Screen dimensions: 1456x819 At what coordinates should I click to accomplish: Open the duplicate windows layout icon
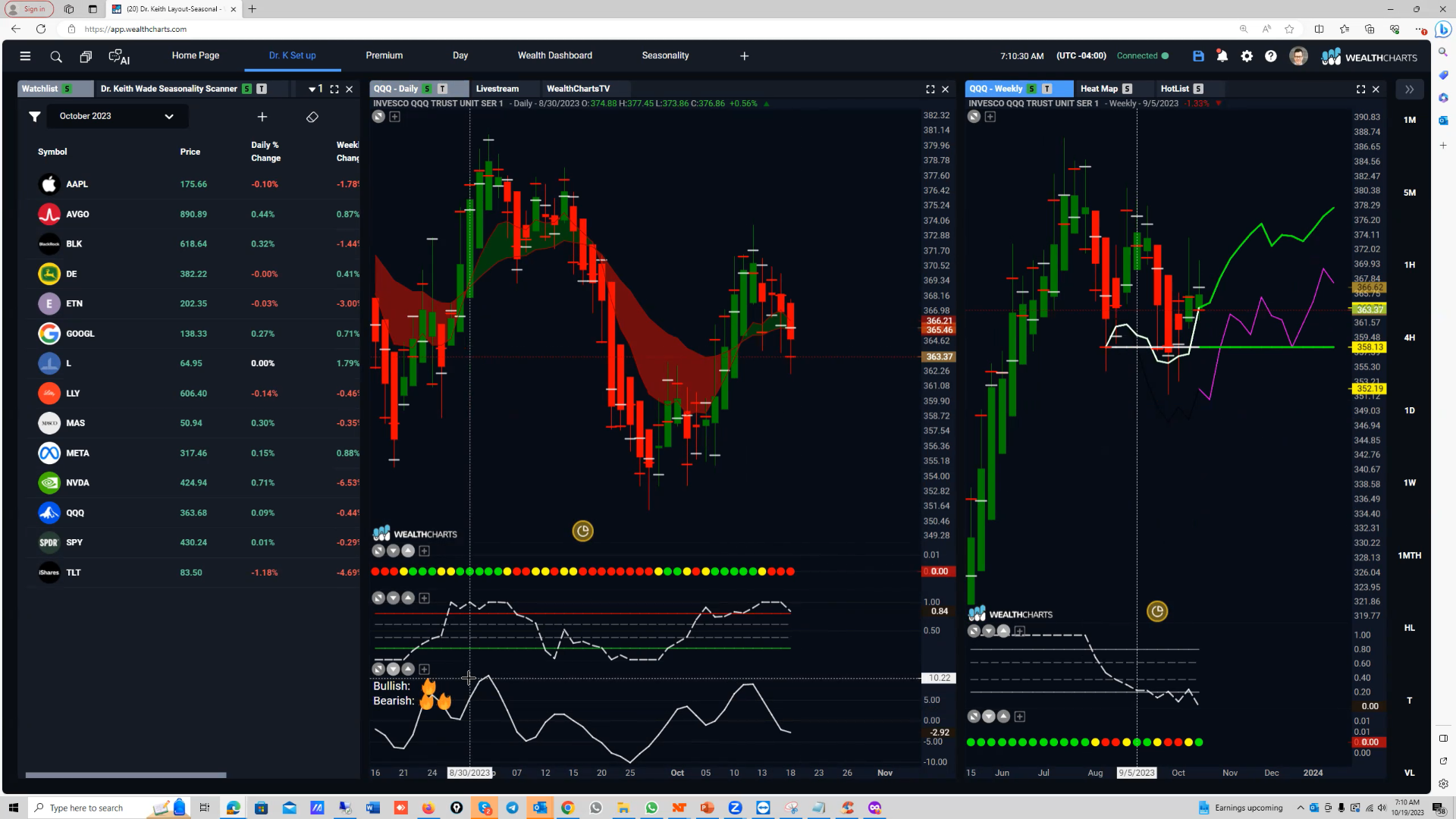coord(86,57)
